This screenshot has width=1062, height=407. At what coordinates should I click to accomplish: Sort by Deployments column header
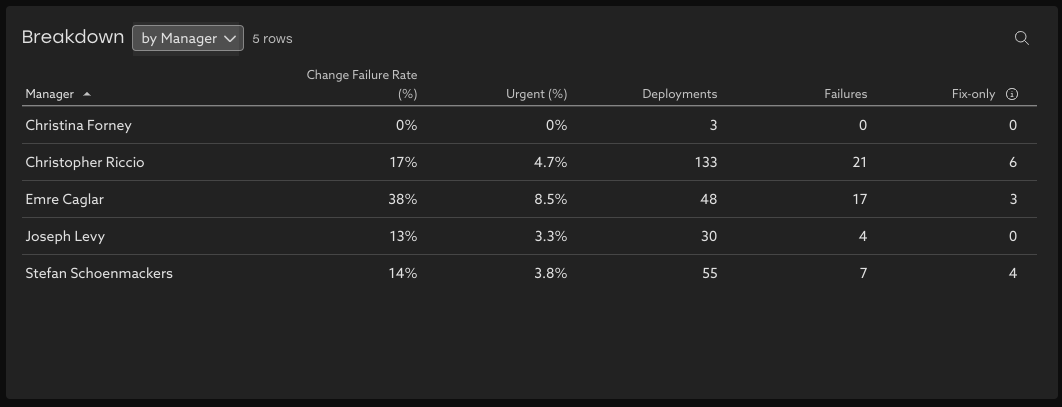679,94
